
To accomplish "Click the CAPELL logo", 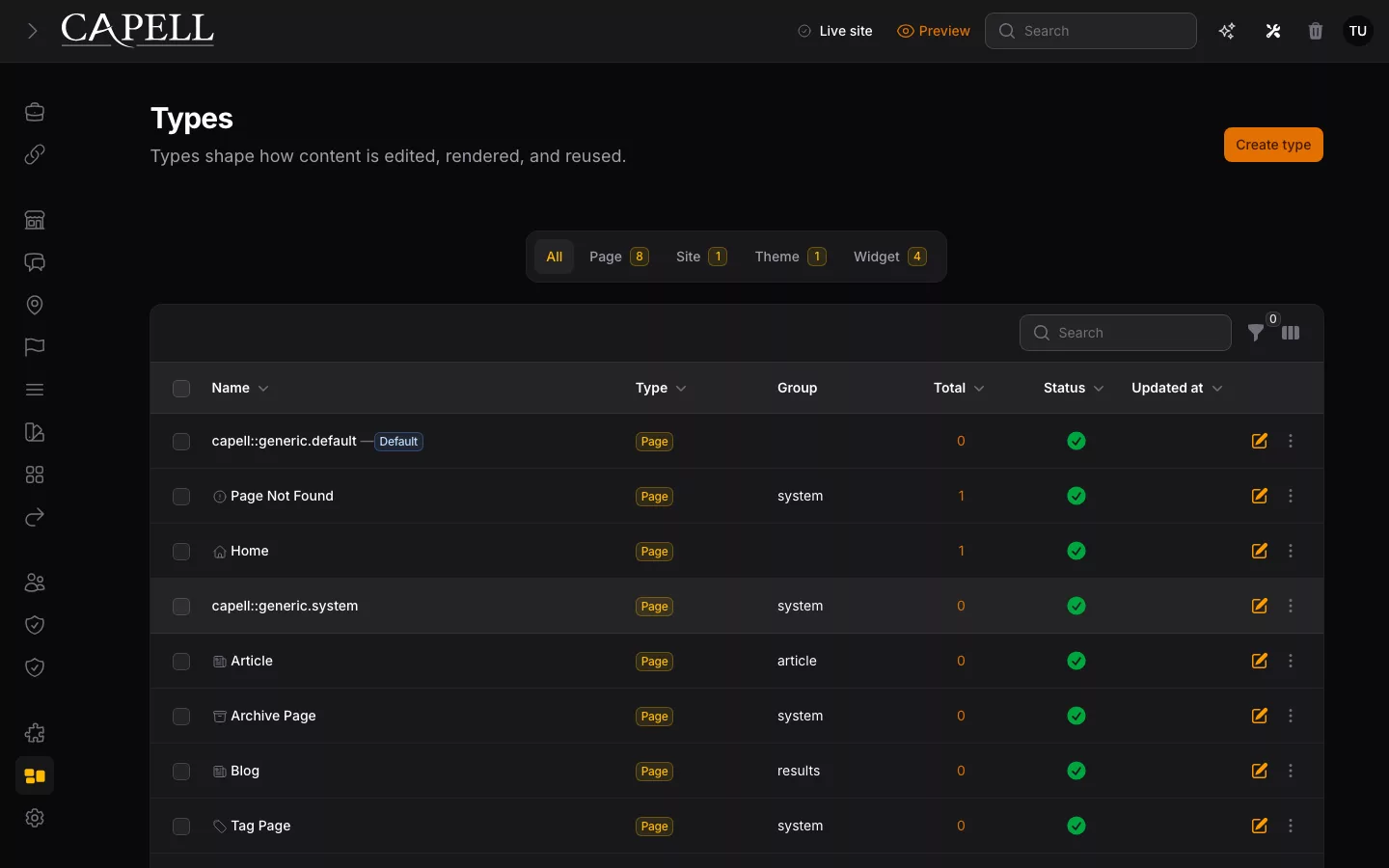I will coord(138,30).
